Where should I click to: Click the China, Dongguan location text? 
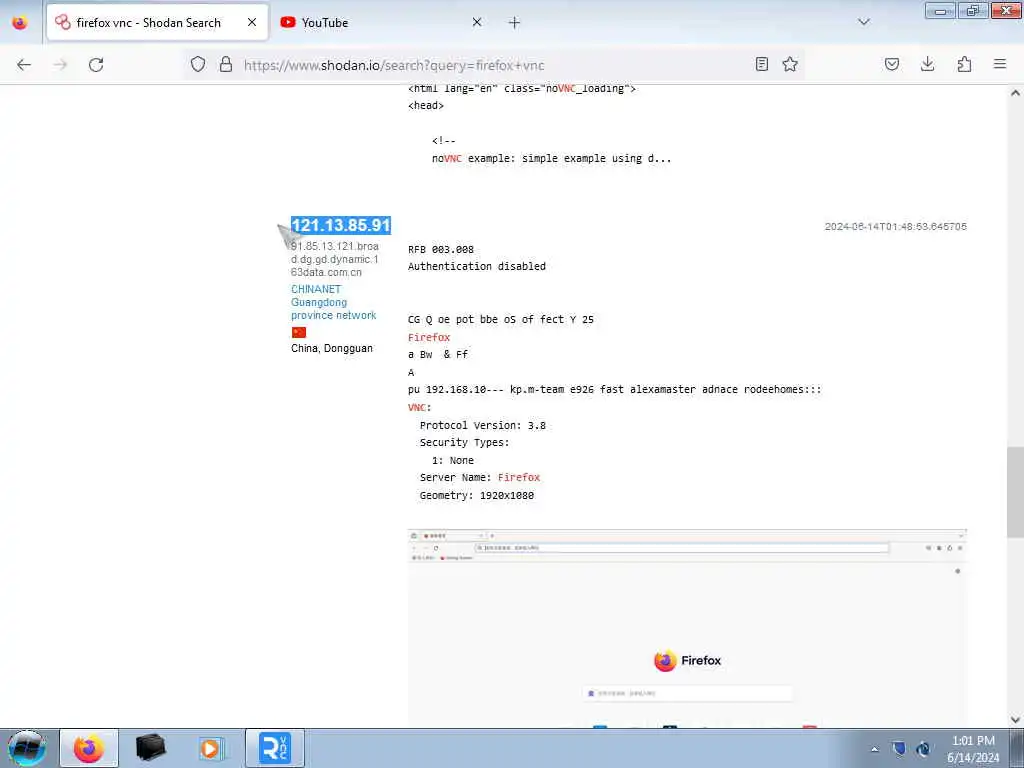pyautogui.click(x=332, y=349)
